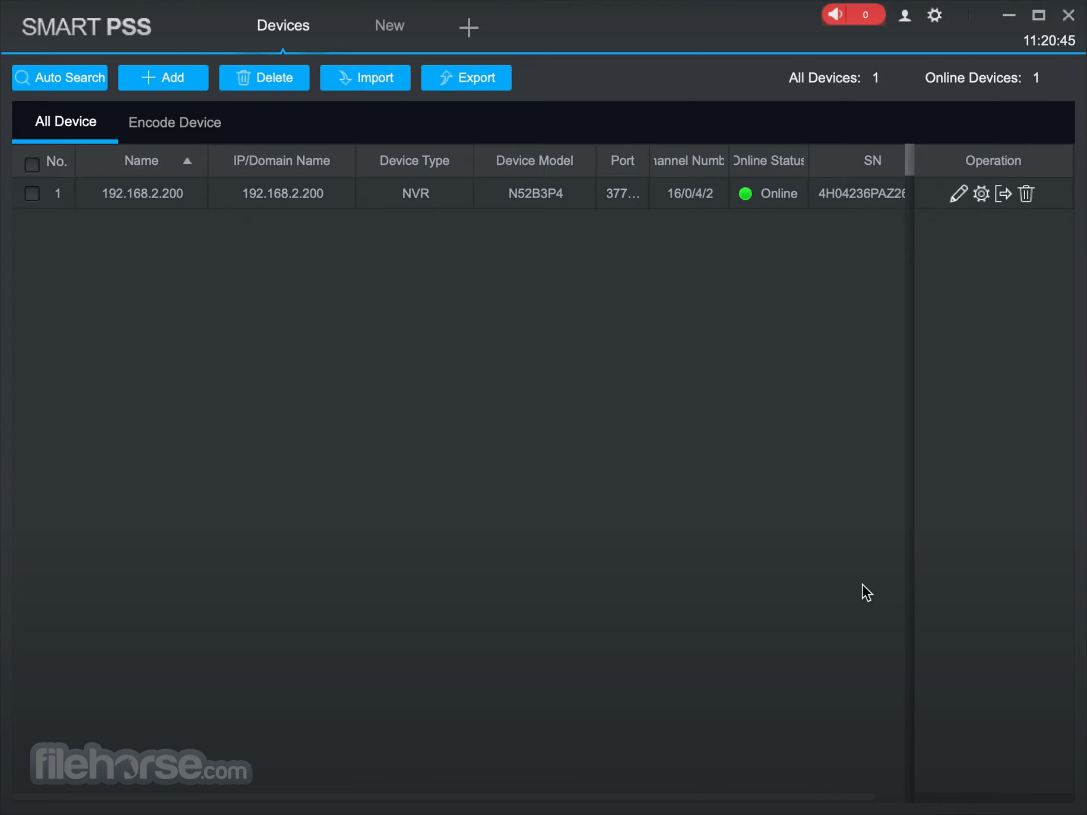Check the box for device row 1
1087x815 pixels.
(32, 193)
